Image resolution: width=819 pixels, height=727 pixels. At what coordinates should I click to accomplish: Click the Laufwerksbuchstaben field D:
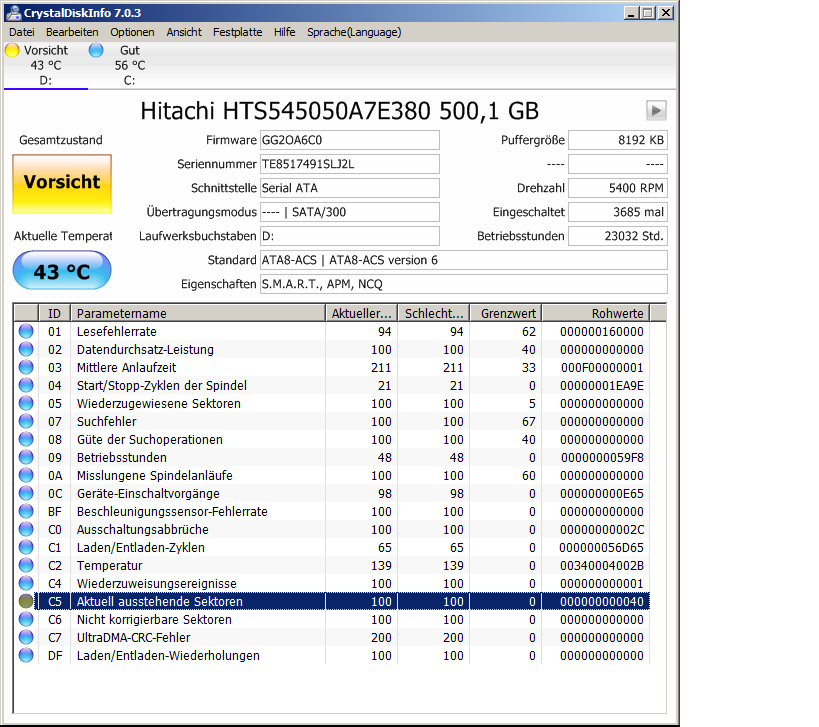pos(349,236)
